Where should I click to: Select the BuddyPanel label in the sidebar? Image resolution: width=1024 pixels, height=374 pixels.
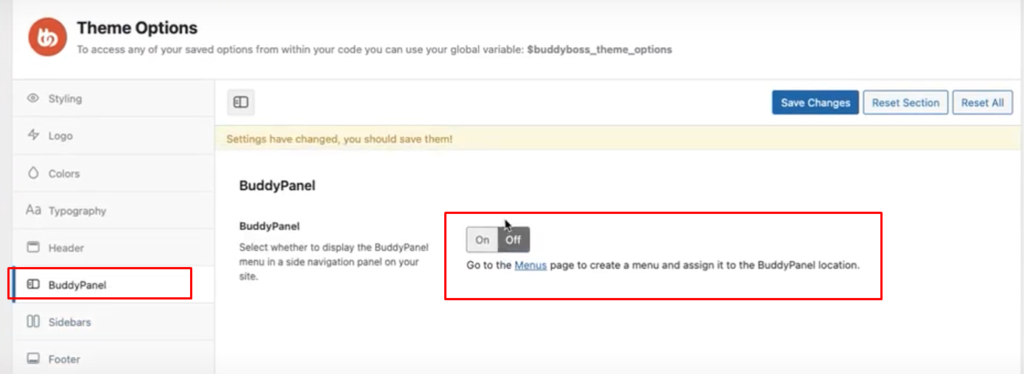77,285
